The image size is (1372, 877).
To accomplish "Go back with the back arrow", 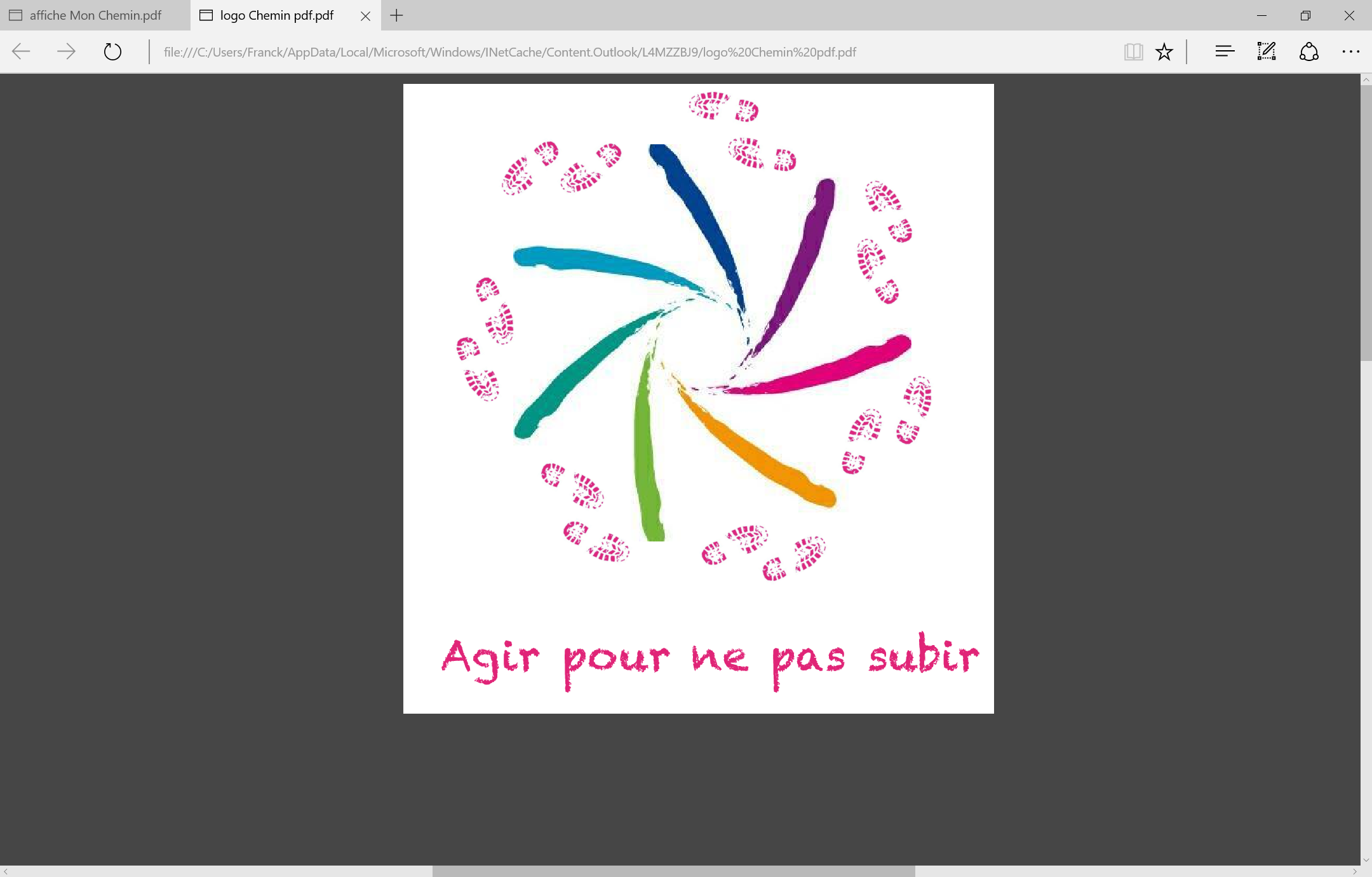I will click(21, 51).
